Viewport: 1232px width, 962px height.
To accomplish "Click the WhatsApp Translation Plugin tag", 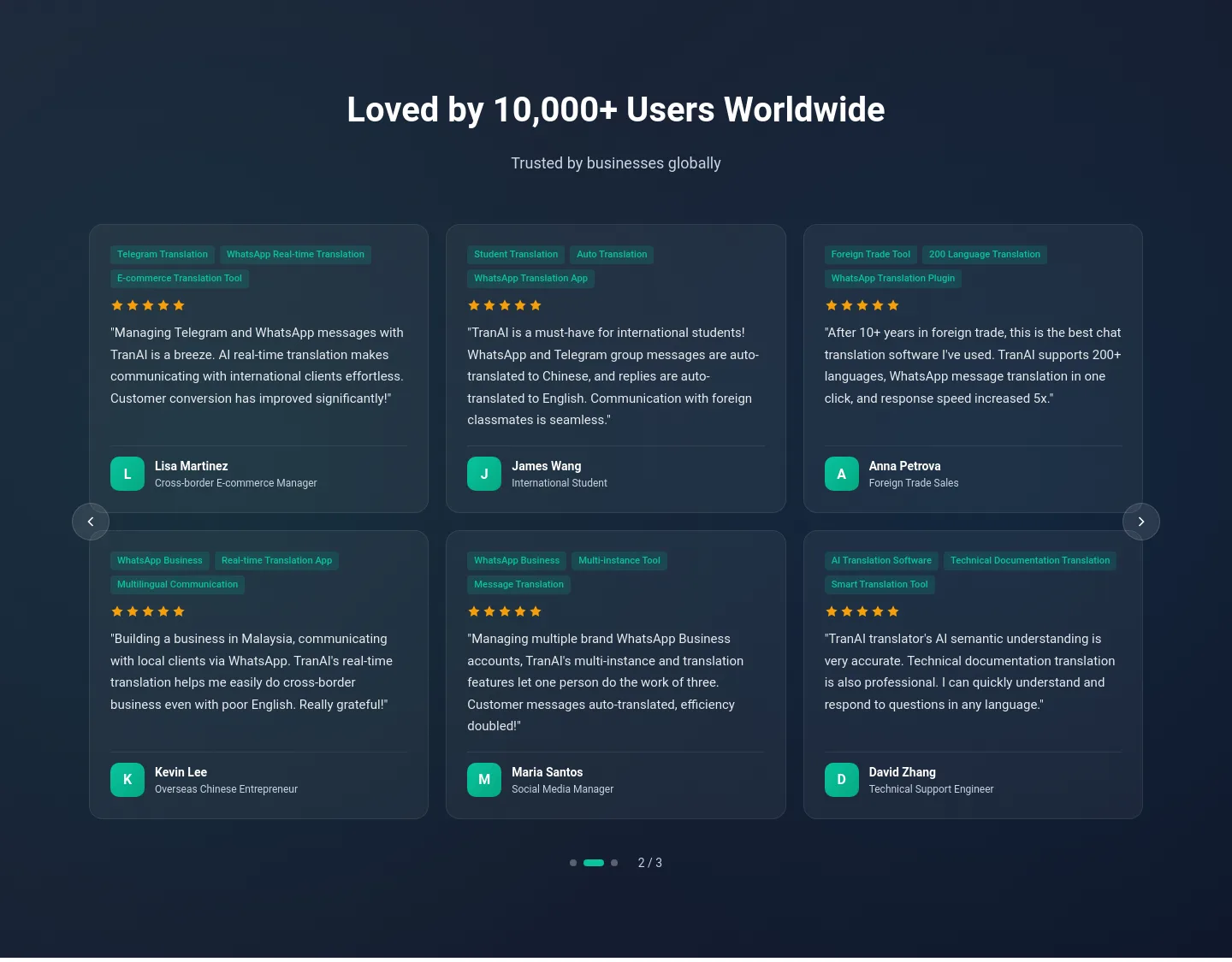I will click(x=893, y=279).
